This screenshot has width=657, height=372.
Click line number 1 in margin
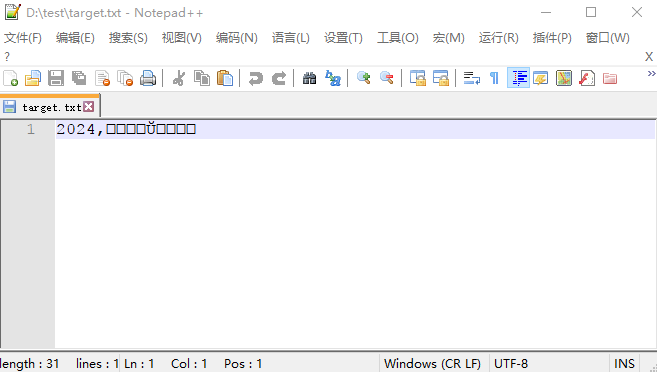pos(31,129)
